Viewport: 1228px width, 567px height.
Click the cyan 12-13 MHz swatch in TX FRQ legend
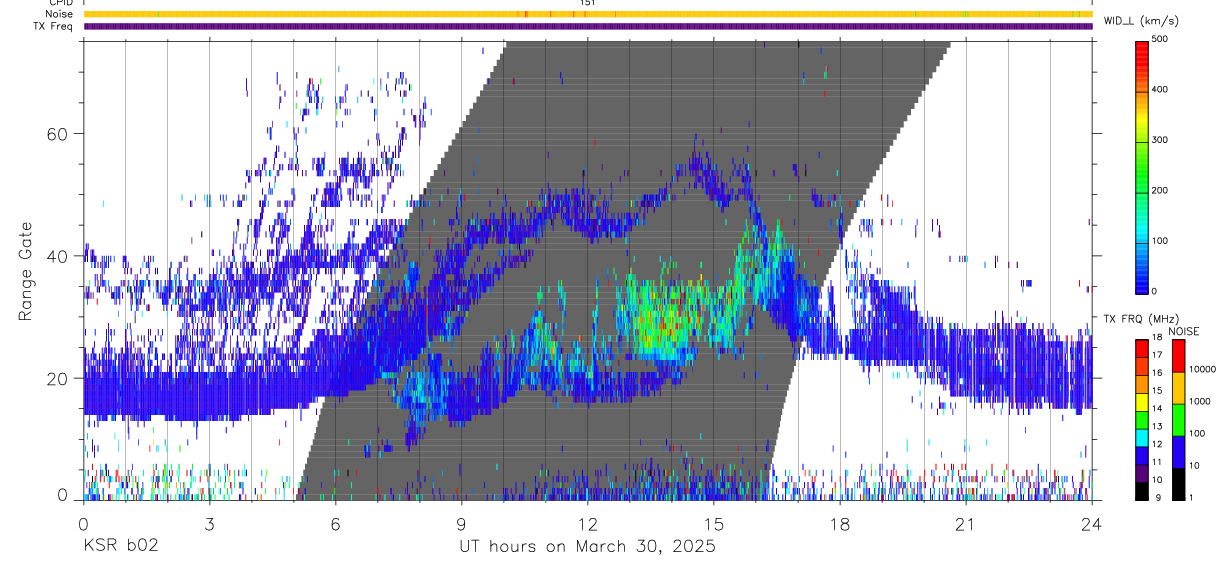coord(1143,438)
